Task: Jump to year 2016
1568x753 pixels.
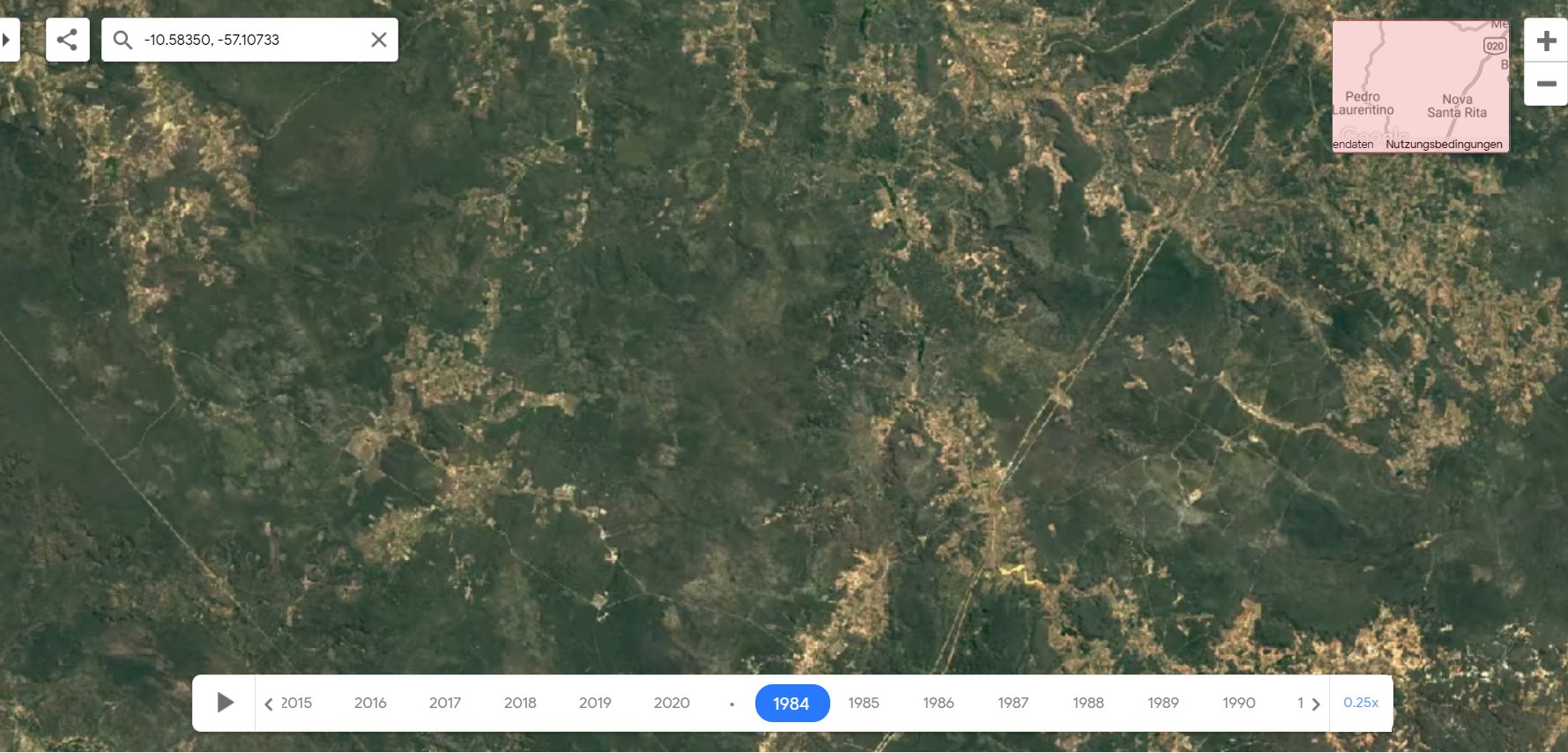Action: point(370,703)
